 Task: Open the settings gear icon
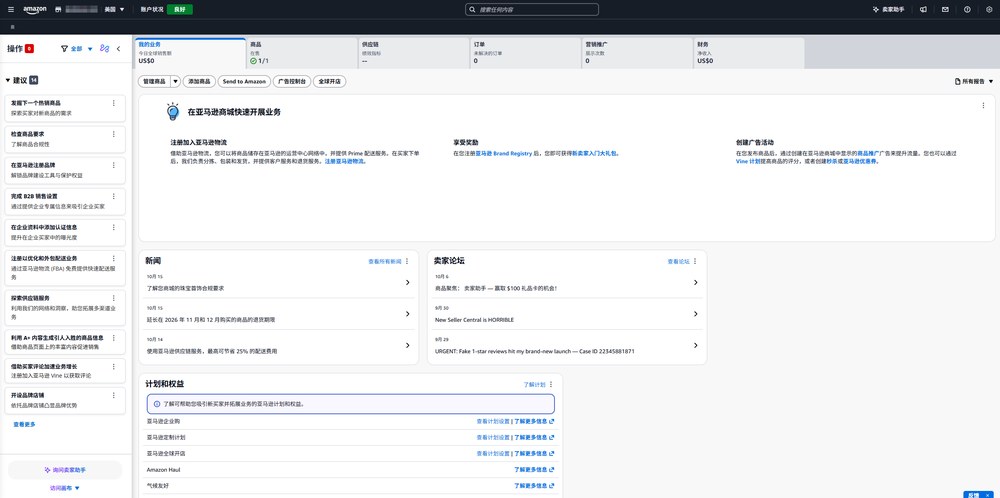pos(989,10)
